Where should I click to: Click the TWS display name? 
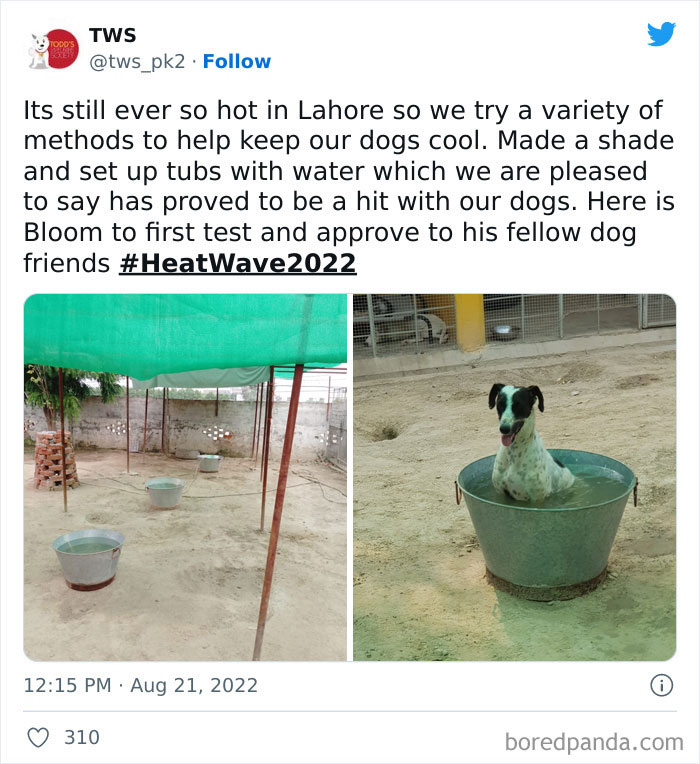coord(113,35)
